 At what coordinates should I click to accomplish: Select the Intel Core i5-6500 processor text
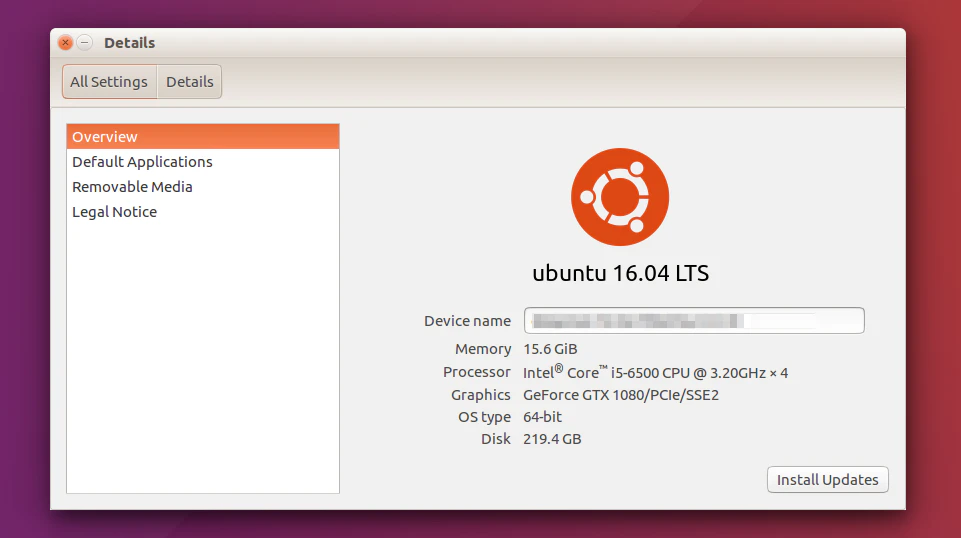click(x=655, y=372)
